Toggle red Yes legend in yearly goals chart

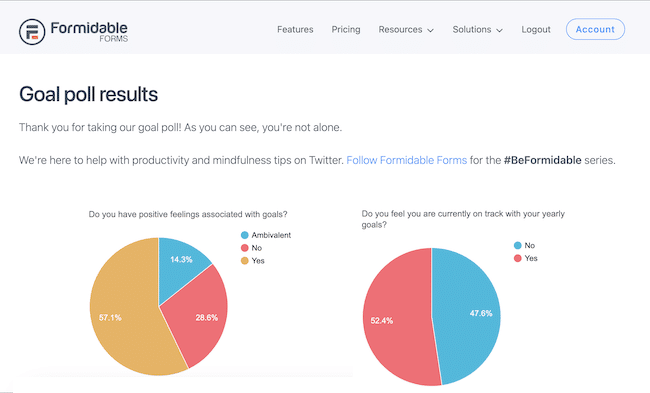526,258
